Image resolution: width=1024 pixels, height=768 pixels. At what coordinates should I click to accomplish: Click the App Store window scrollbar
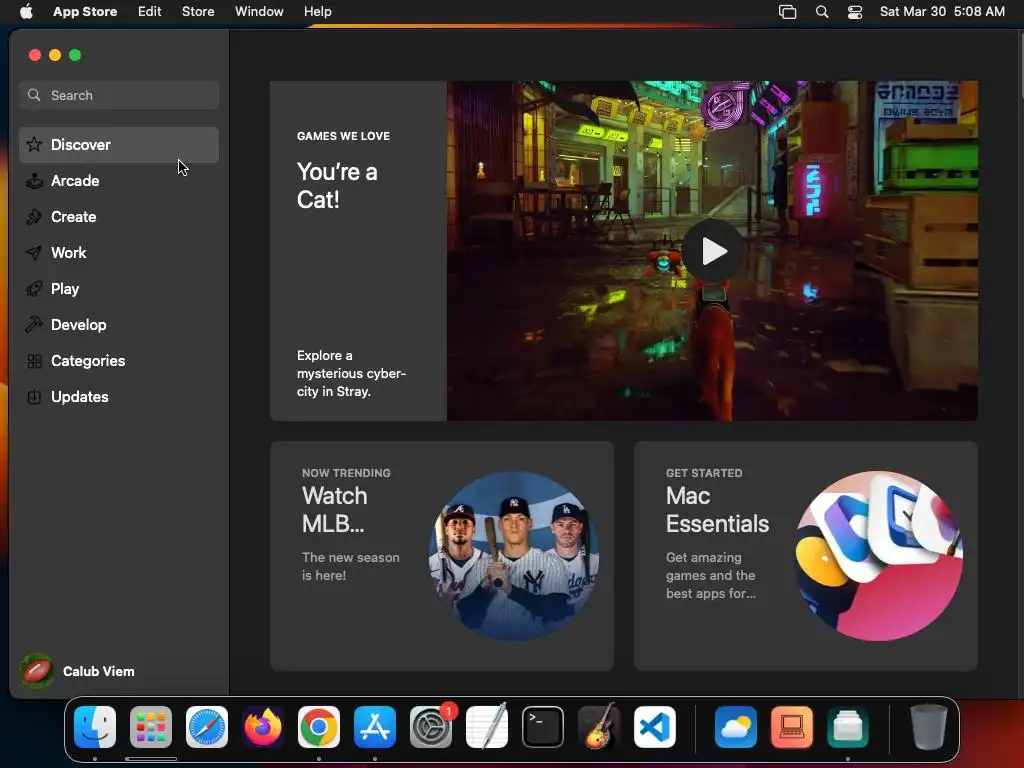[1020, 65]
